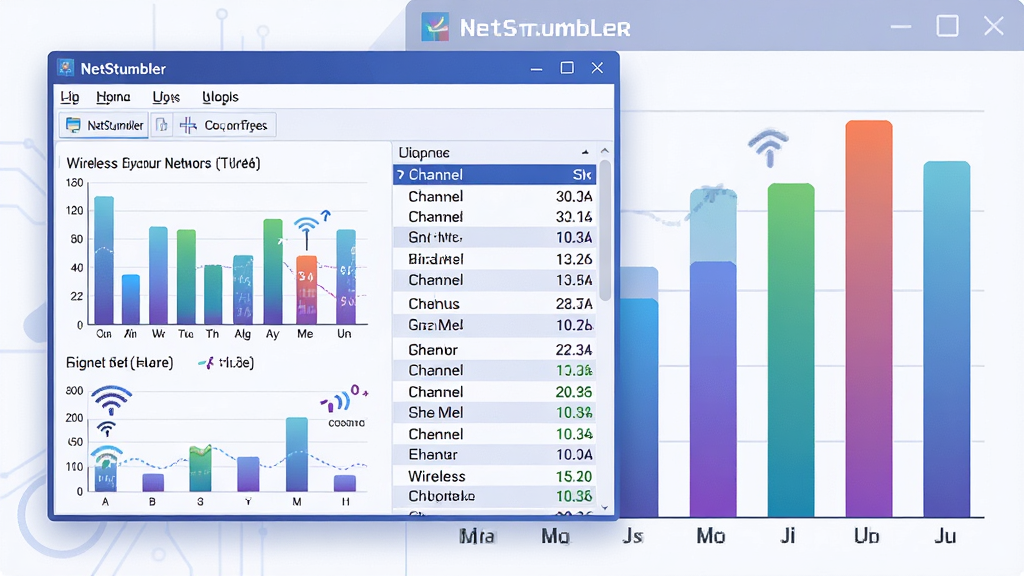The image size is (1024, 576).
Task: Select the Chehus row
Action: 494,304
